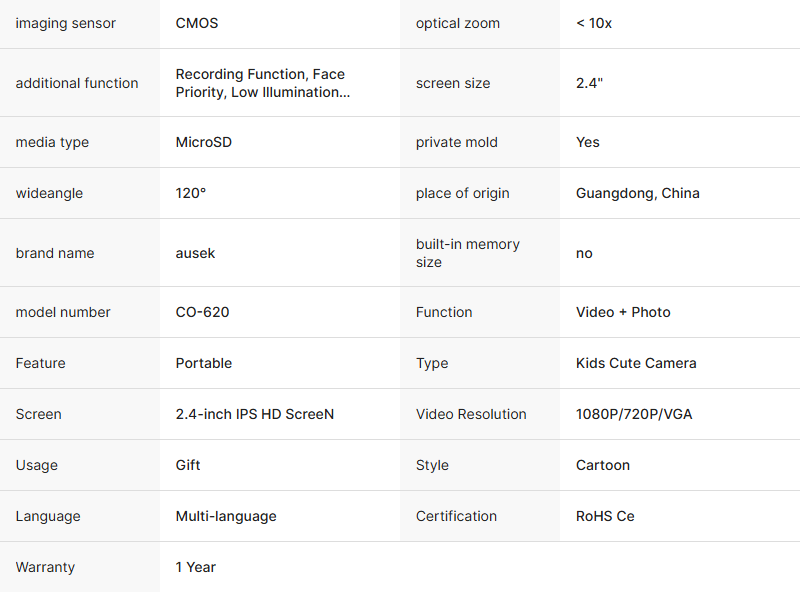Screen dimensions: 800x592
Task: Click the MicroSD media type value
Action: [x=204, y=142]
